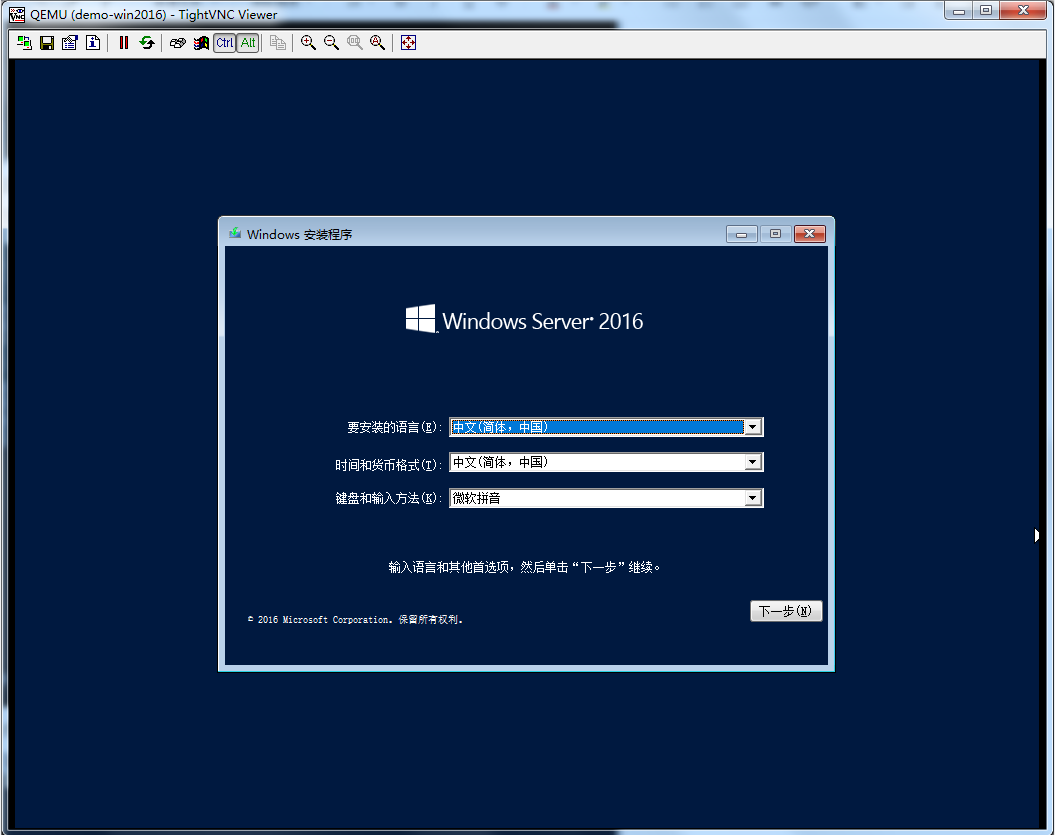Zoom out the VNC view

pyautogui.click(x=331, y=43)
